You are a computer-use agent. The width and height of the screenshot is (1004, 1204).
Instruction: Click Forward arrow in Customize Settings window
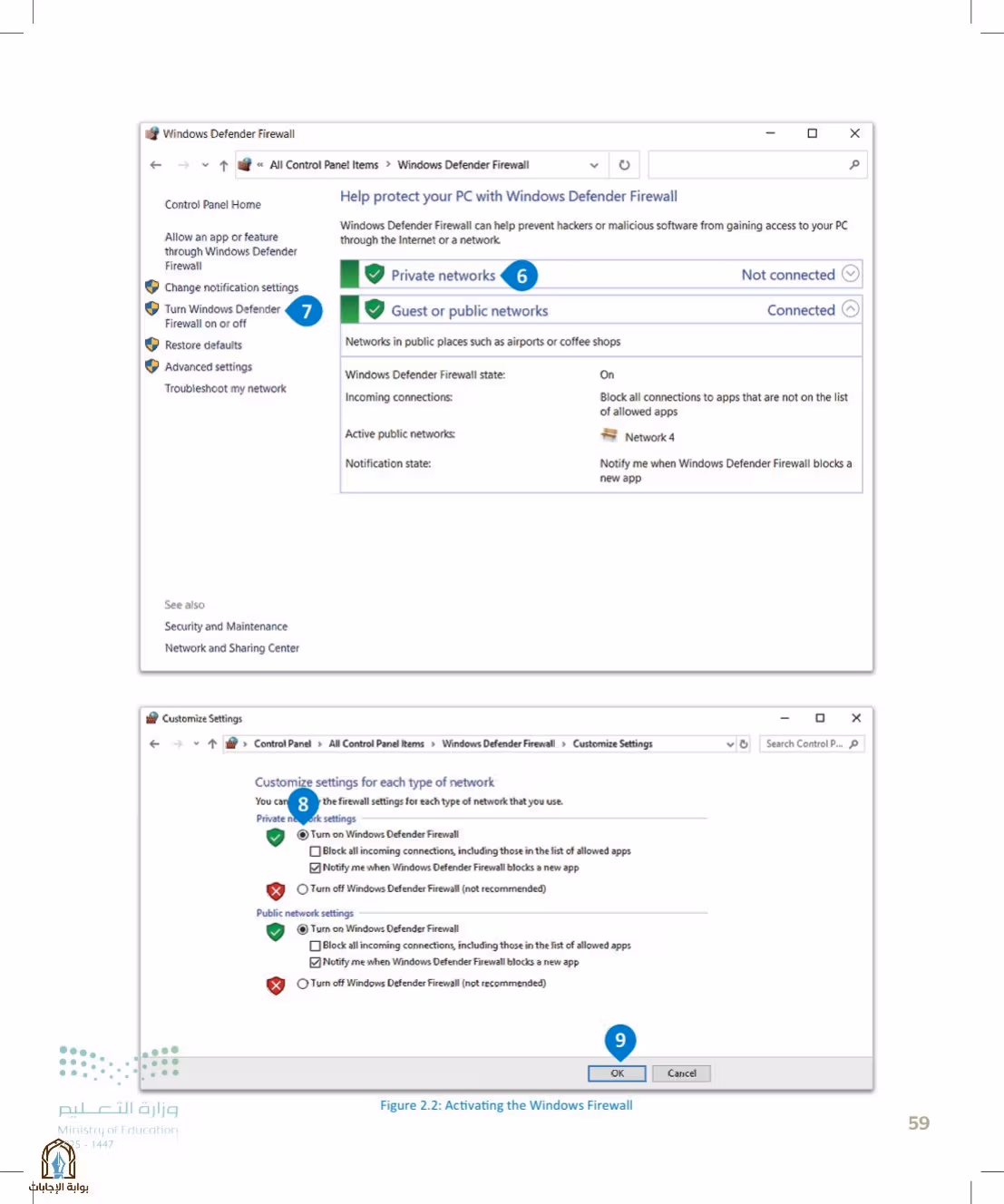(x=178, y=744)
